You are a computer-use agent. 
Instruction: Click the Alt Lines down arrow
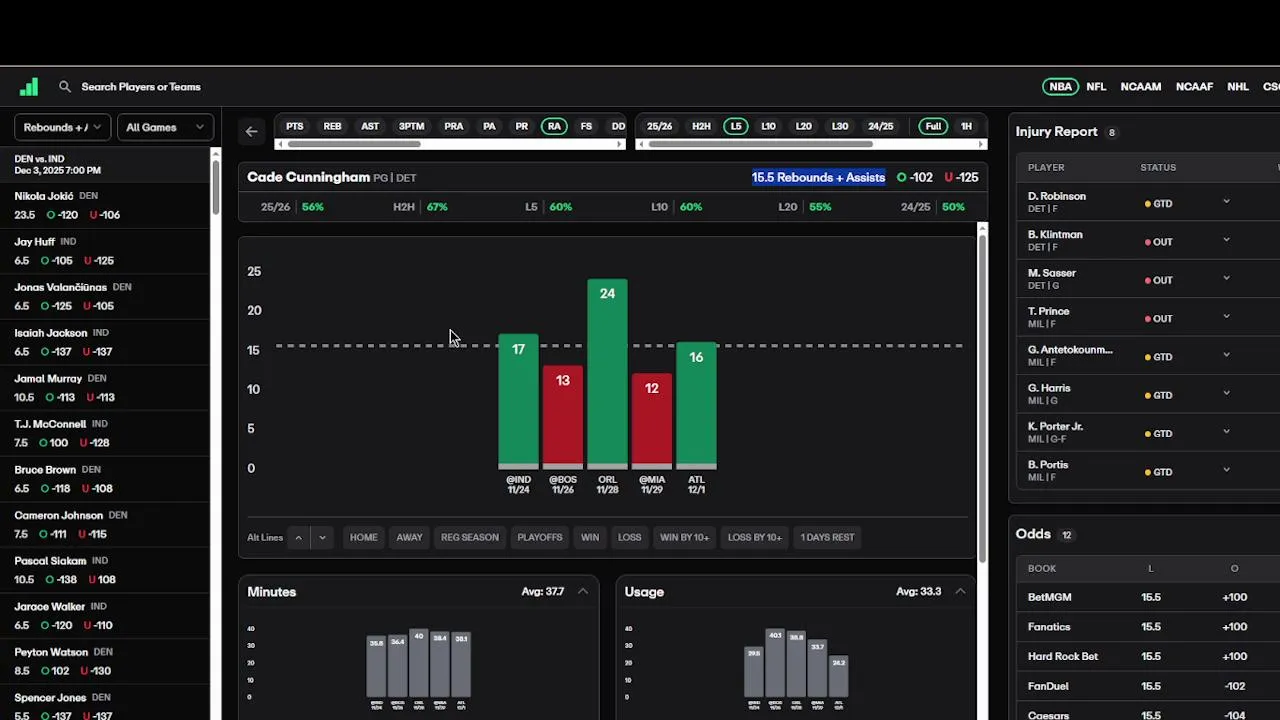pos(322,537)
